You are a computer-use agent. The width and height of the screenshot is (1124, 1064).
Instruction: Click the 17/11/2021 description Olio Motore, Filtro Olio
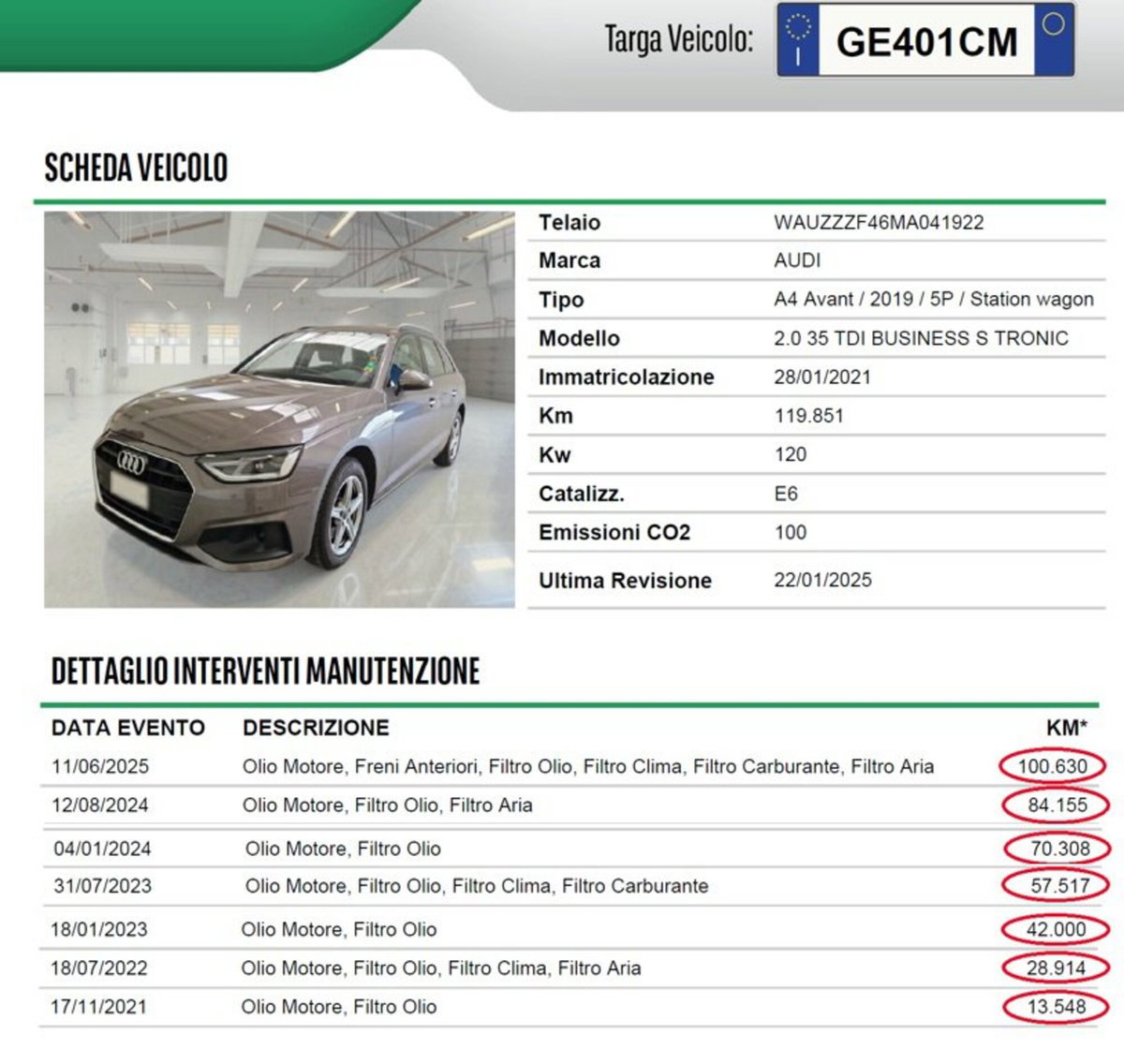(339, 1007)
